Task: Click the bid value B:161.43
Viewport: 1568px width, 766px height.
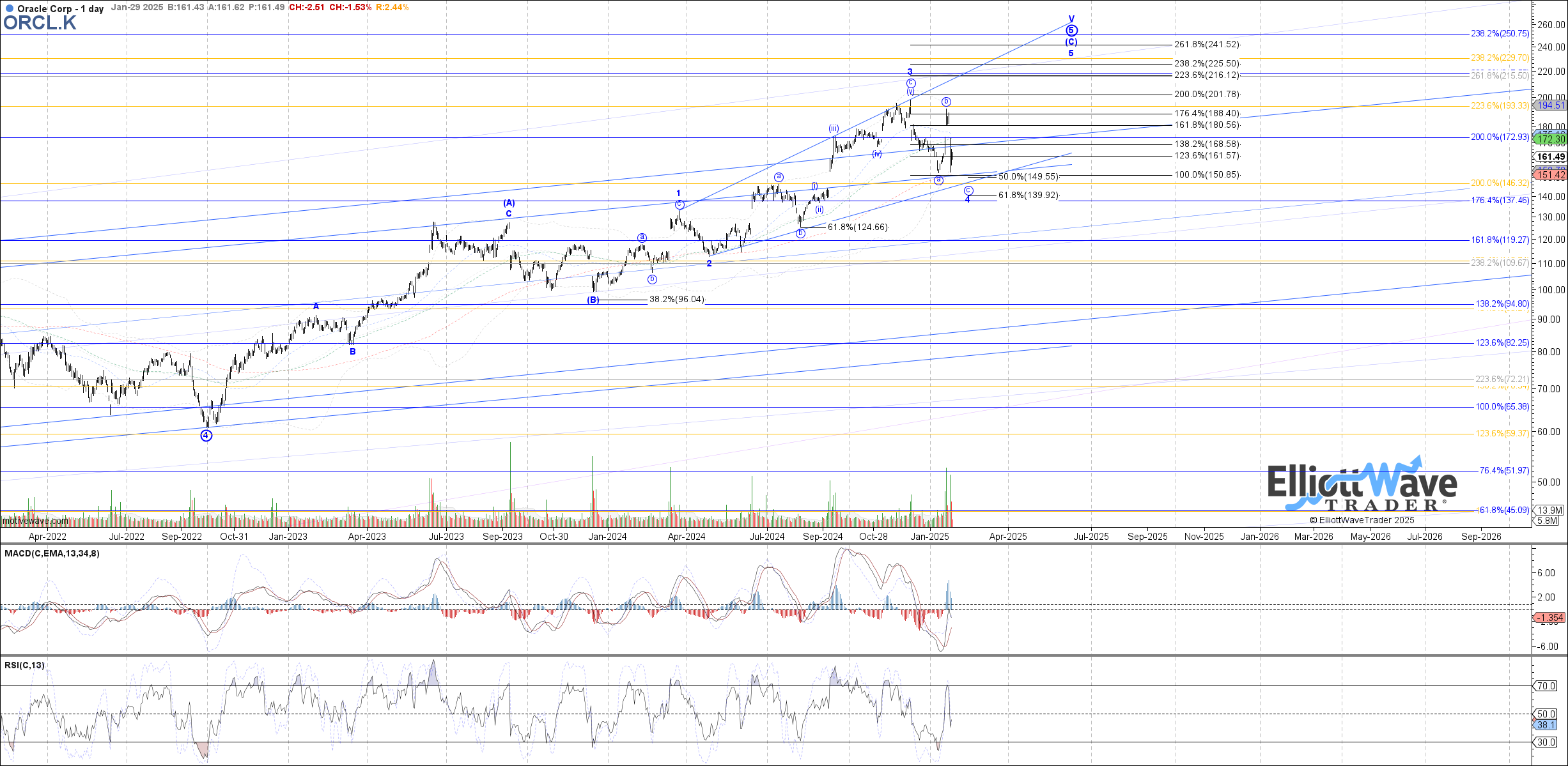Action: click(x=186, y=8)
